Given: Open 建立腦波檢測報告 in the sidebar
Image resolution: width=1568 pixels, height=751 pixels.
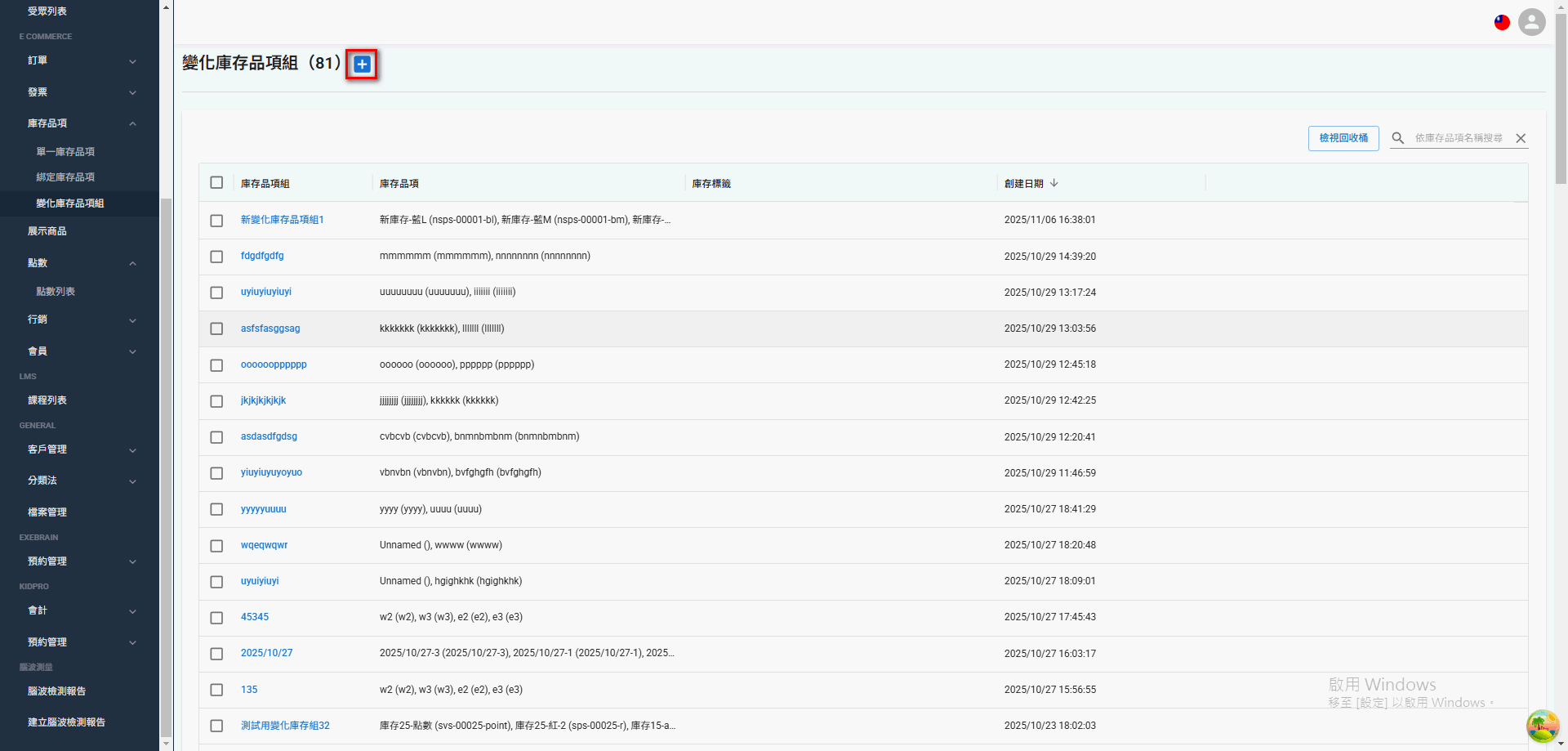Looking at the screenshot, I should tap(66, 722).
